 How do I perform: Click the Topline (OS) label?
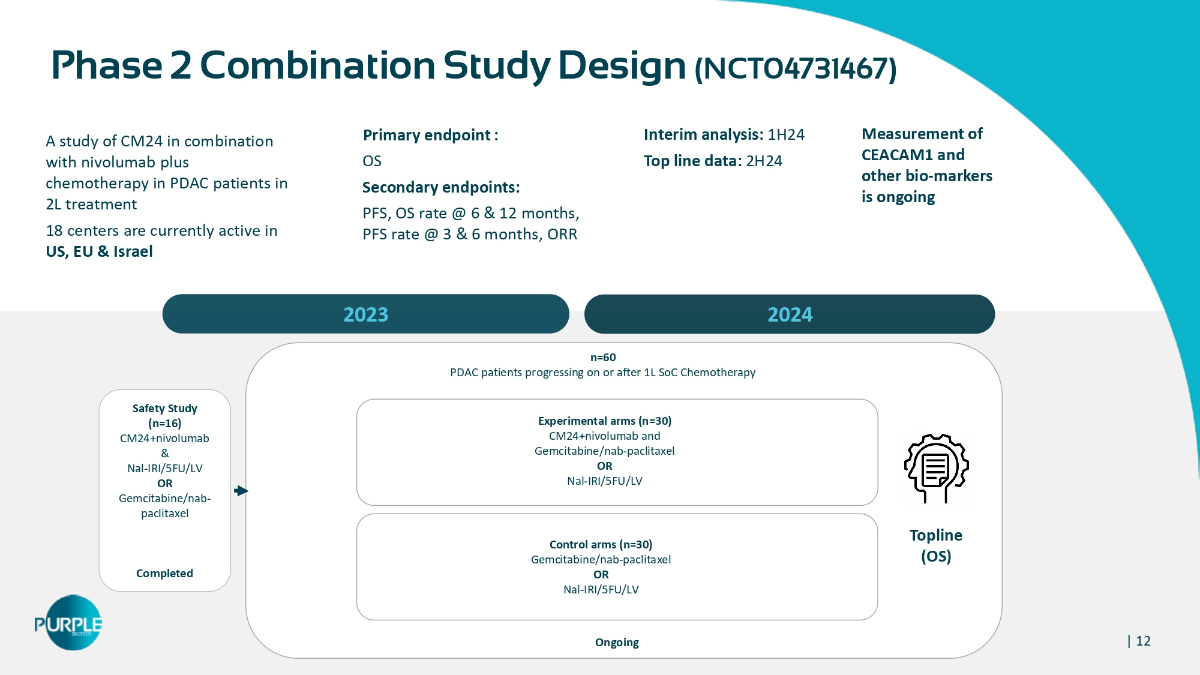point(935,546)
